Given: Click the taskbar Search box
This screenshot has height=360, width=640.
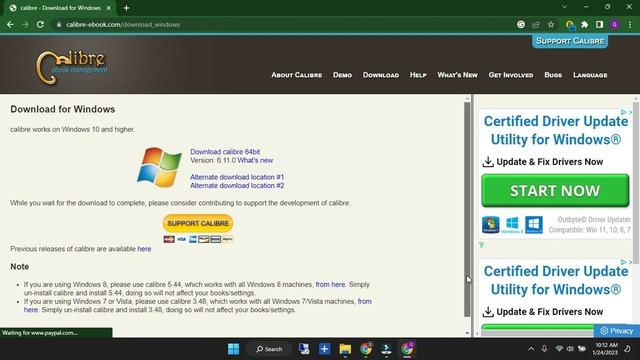Looking at the screenshot, I should pyautogui.click(x=269, y=349).
